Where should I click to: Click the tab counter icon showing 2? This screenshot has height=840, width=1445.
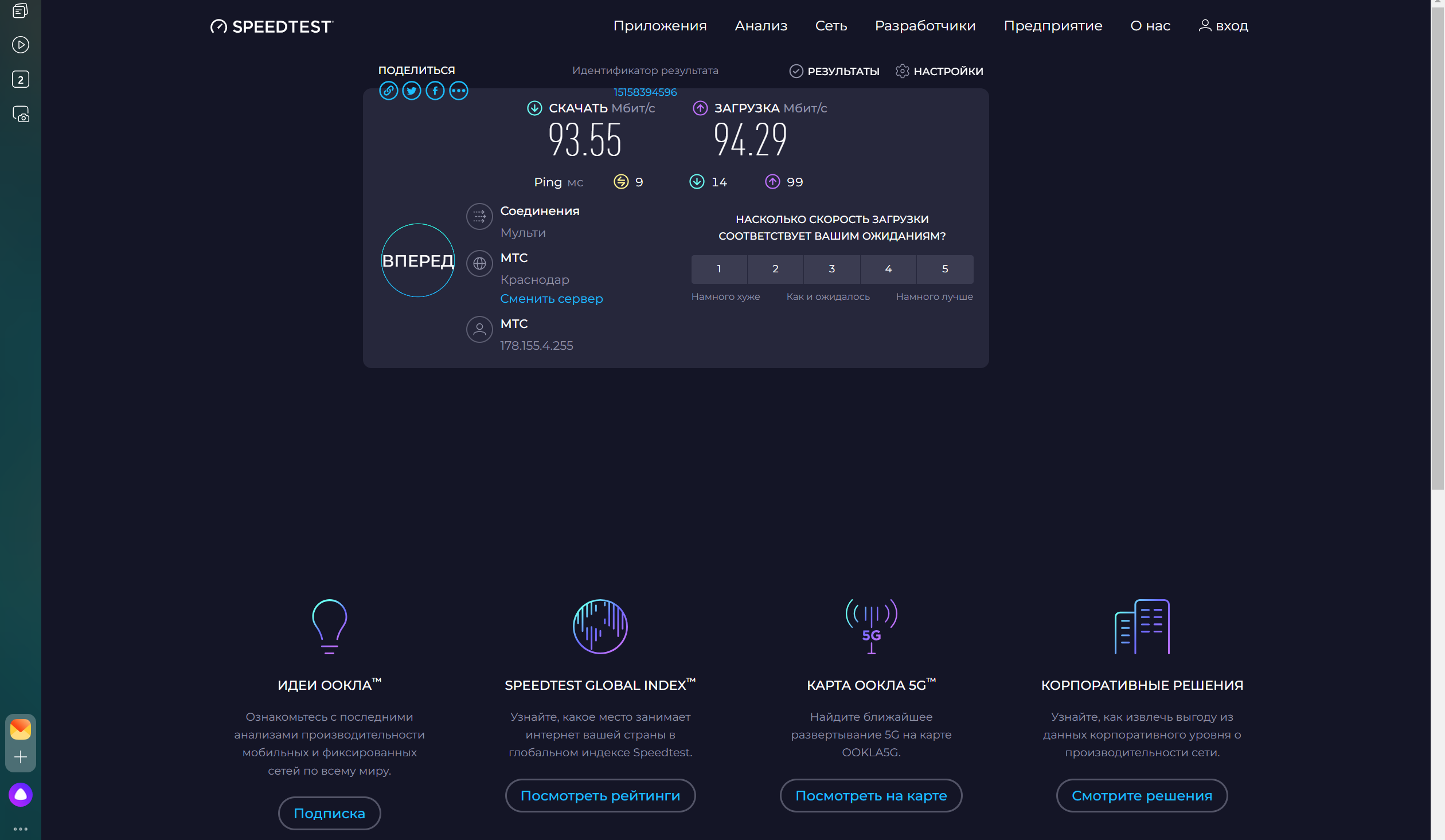pos(21,79)
